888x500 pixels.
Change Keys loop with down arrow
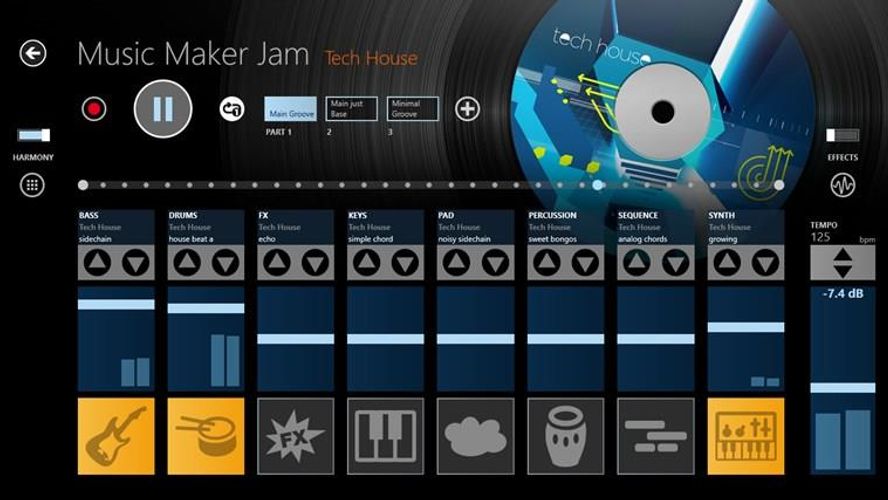(405, 263)
